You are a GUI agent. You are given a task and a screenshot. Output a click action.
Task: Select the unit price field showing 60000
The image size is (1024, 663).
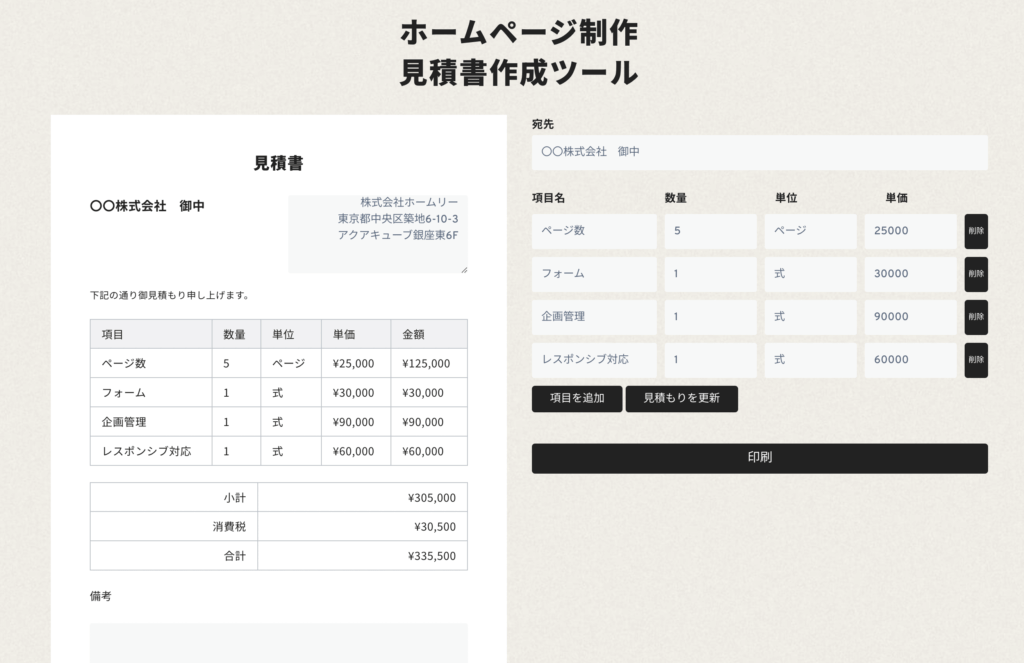(x=910, y=360)
